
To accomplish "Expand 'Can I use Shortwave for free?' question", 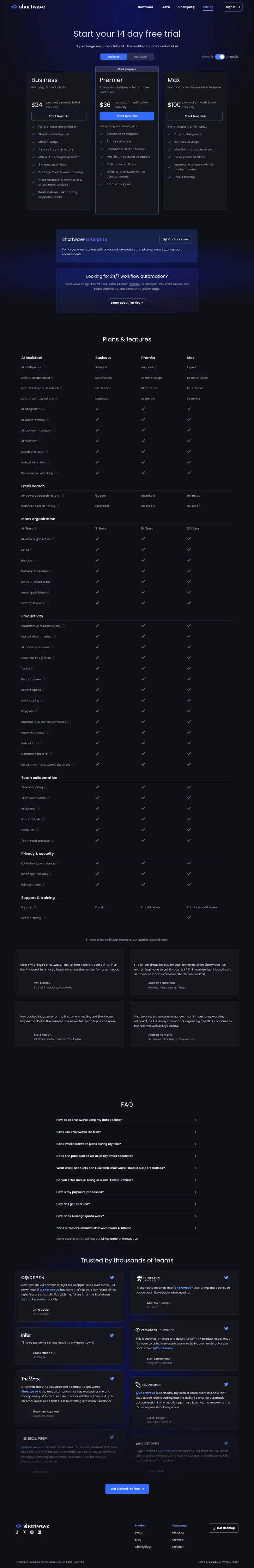I will coord(127,1132).
